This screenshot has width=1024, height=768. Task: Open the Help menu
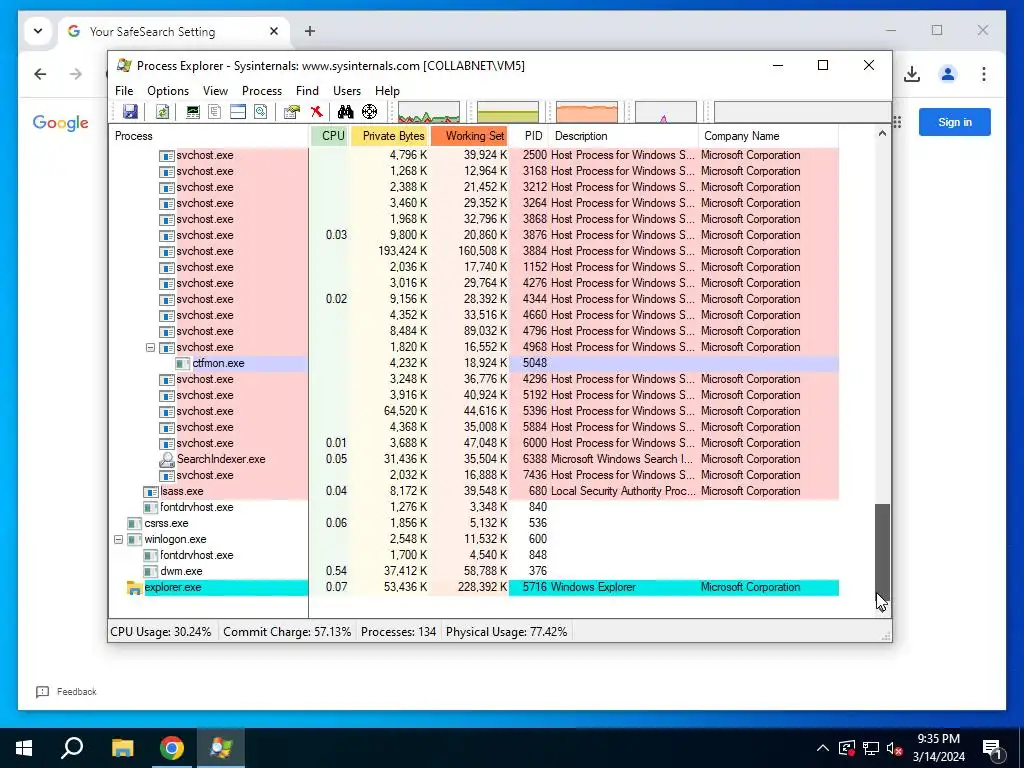click(x=387, y=91)
